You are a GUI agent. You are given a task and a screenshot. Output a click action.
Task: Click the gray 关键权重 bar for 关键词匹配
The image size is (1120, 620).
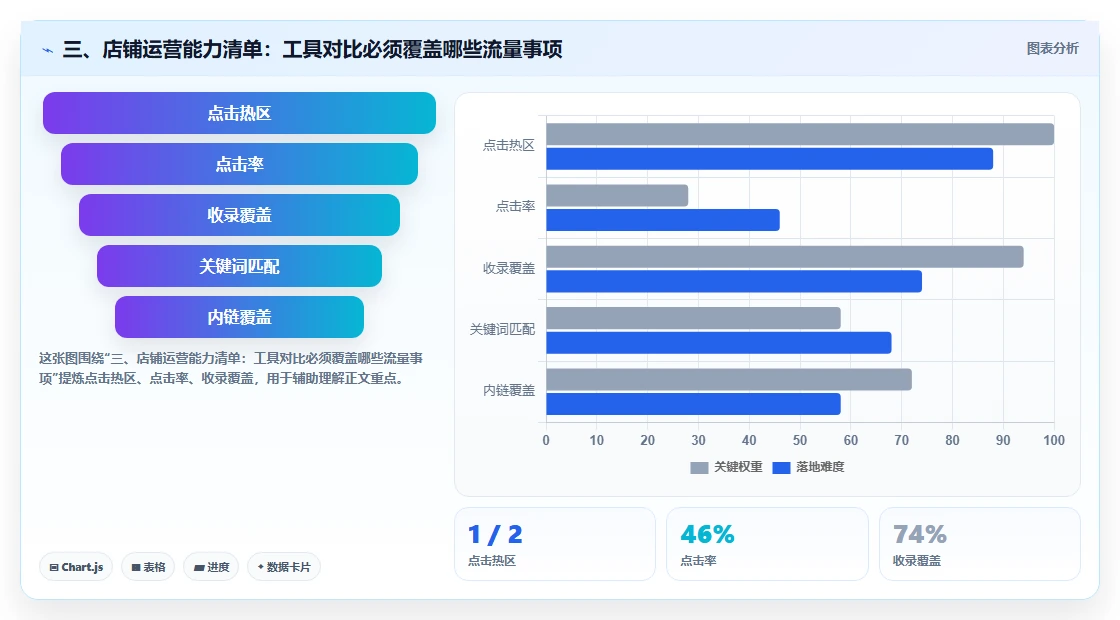pyautogui.click(x=694, y=319)
